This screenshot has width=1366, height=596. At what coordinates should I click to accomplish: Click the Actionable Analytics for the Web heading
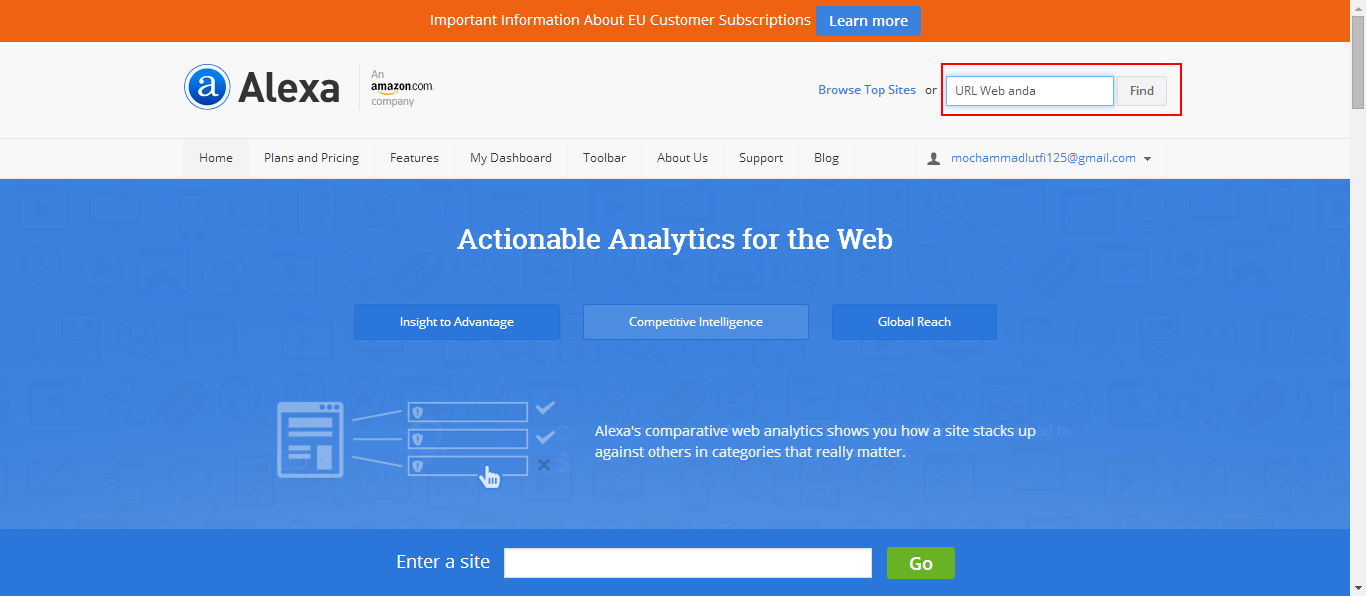click(x=675, y=240)
